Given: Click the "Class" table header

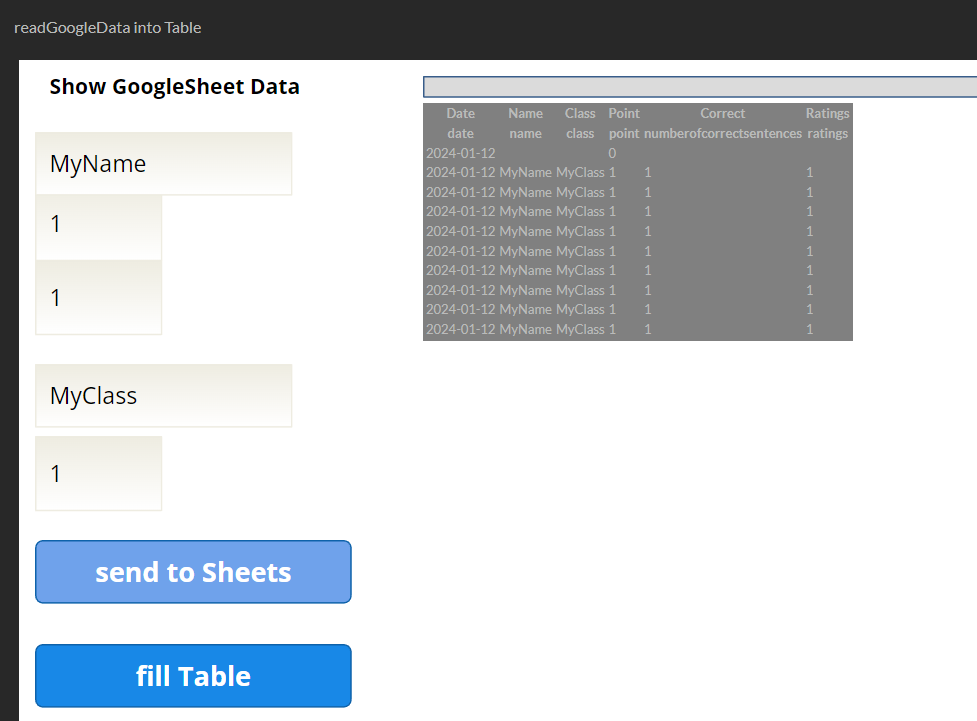Looking at the screenshot, I should coord(580,114).
